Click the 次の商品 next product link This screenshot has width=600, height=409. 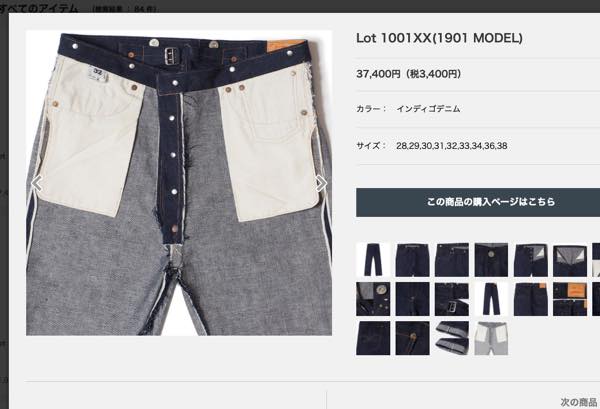coord(579,402)
